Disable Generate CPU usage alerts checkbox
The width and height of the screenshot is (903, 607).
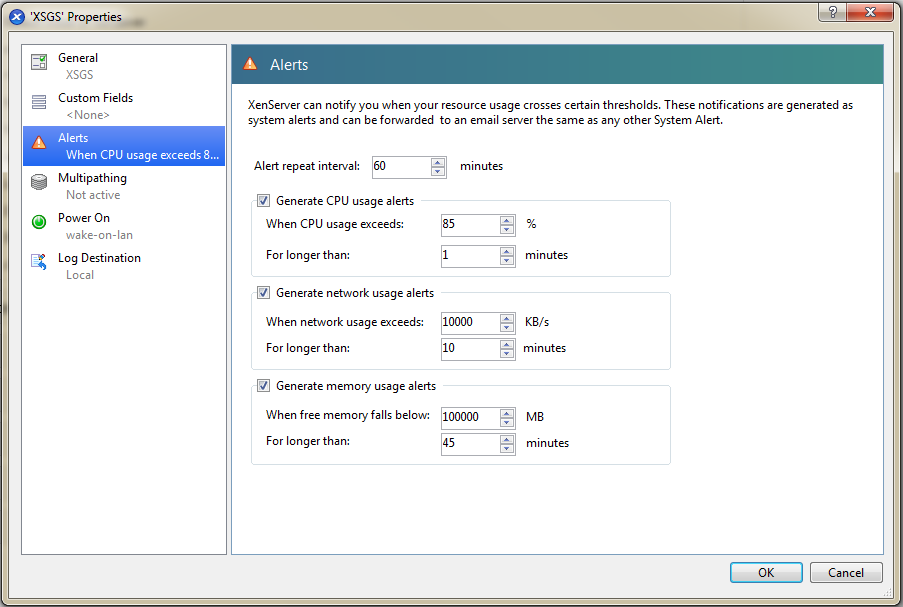click(264, 201)
